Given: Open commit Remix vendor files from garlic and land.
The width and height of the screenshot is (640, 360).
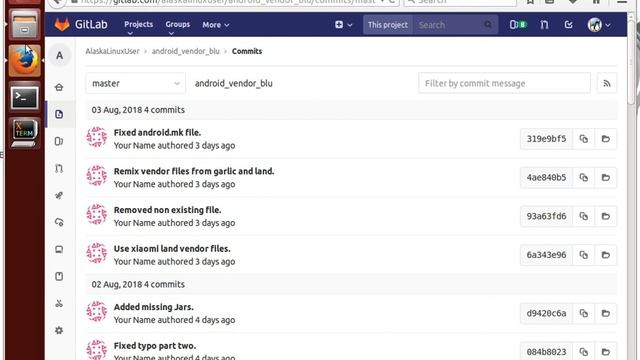Looking at the screenshot, I should click(x=194, y=171).
